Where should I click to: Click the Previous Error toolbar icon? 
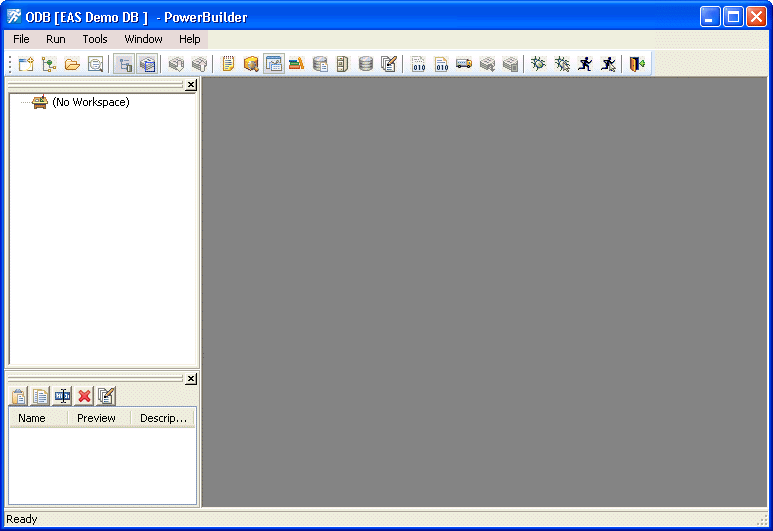pos(199,64)
